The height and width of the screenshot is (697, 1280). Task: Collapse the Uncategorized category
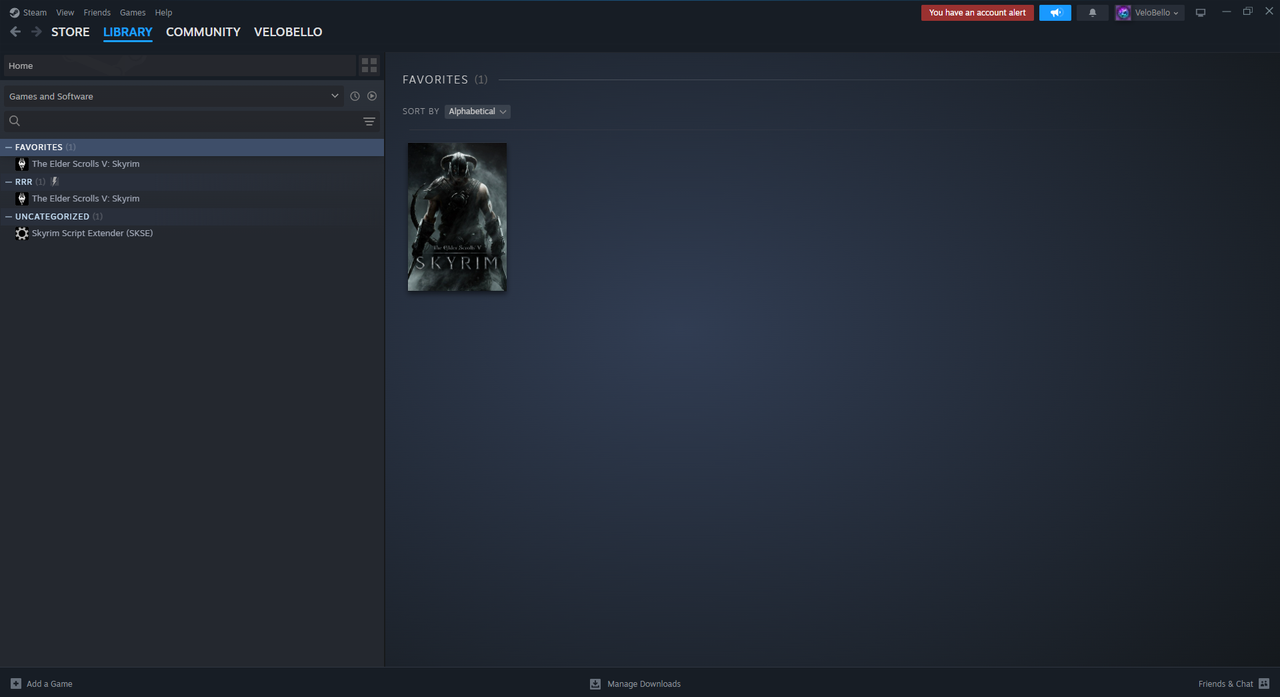click(x=8, y=216)
